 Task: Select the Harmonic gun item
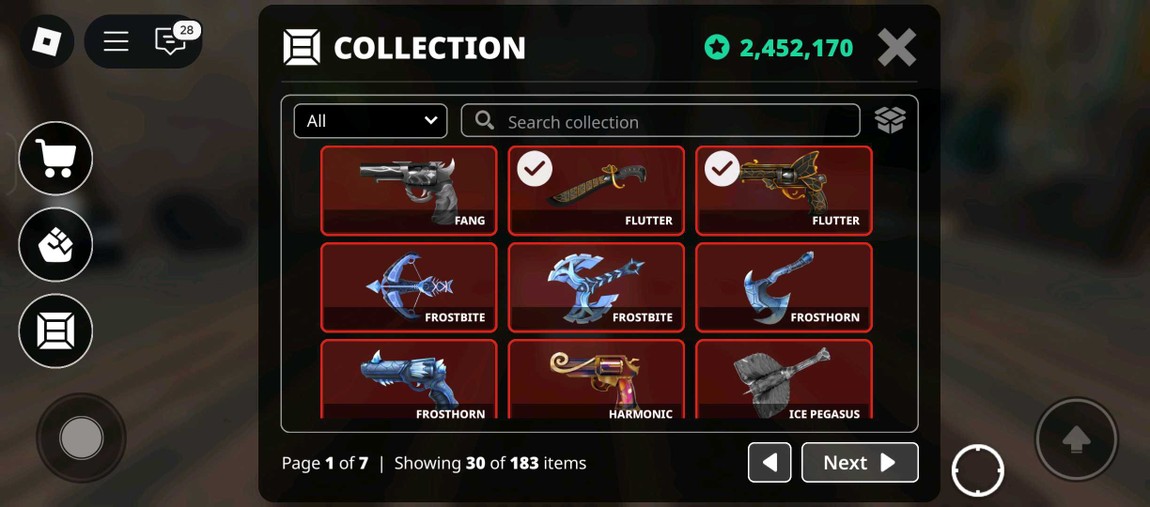(596, 379)
